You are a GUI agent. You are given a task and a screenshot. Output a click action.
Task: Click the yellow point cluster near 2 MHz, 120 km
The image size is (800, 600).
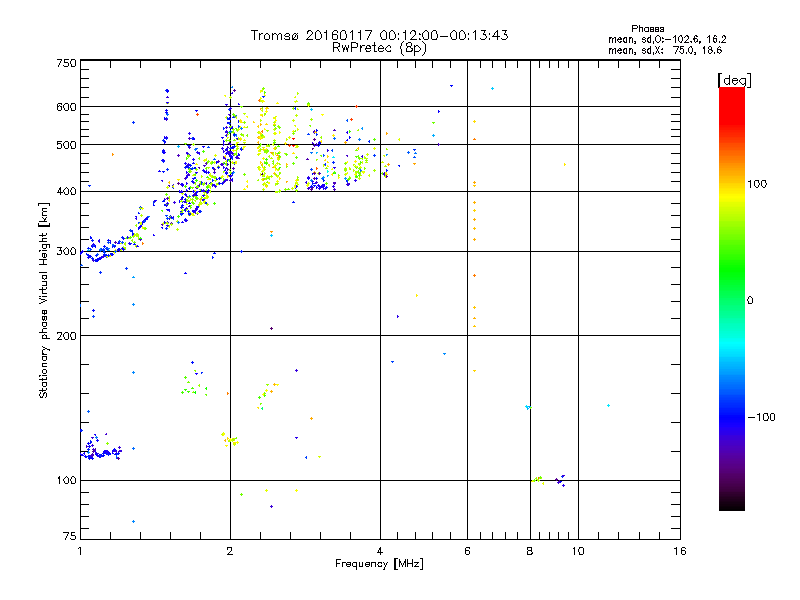pyautogui.click(x=230, y=439)
